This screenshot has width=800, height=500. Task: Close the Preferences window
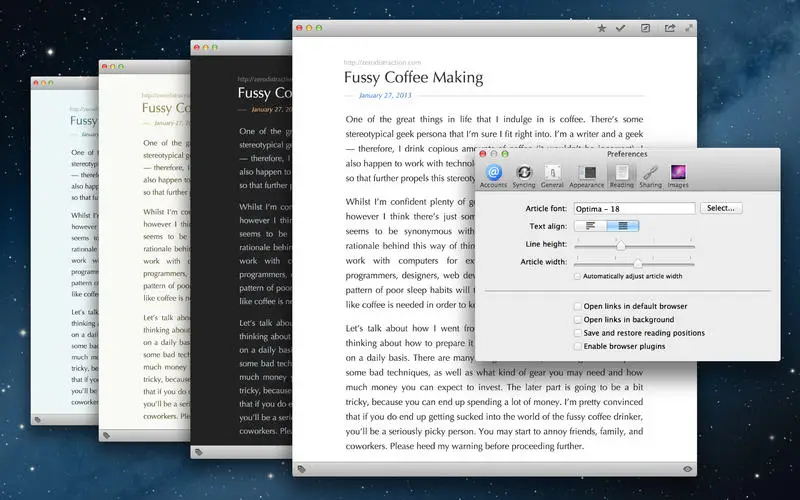pyautogui.click(x=483, y=154)
